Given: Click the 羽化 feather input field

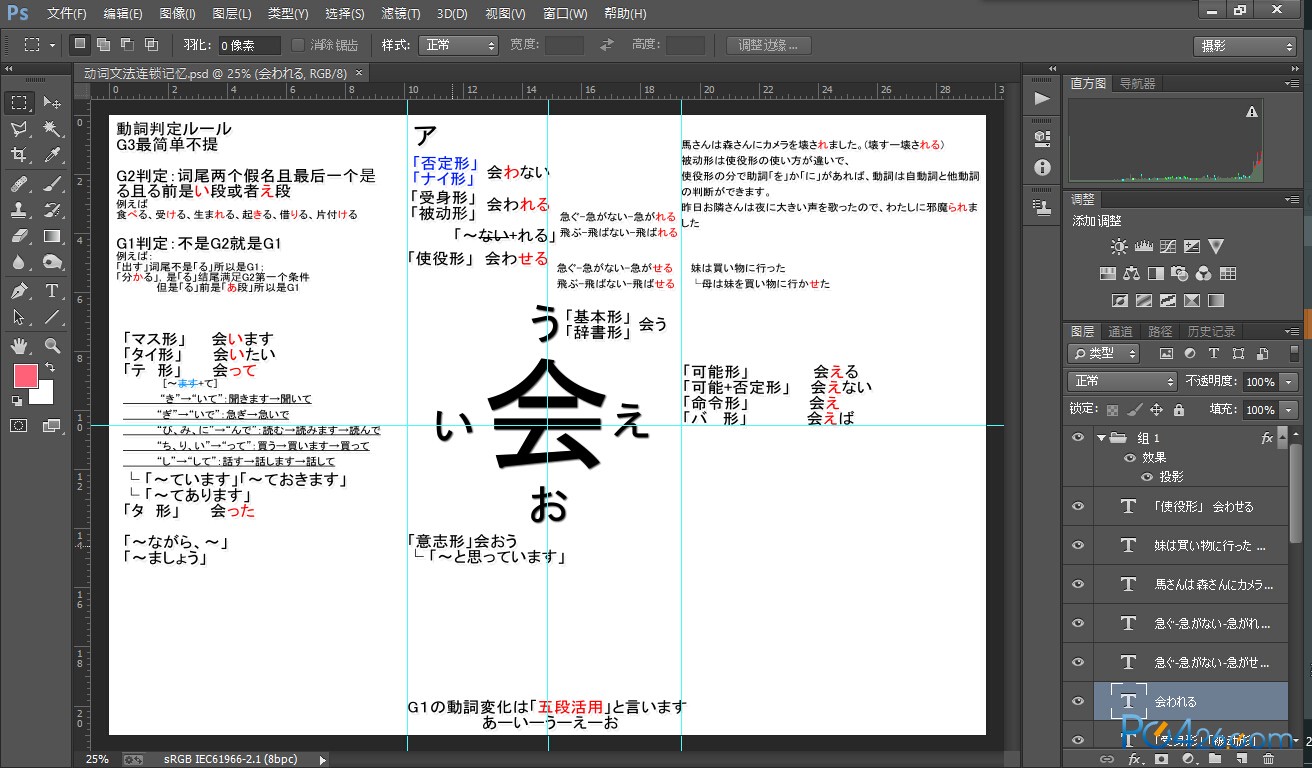Looking at the screenshot, I should (250, 45).
